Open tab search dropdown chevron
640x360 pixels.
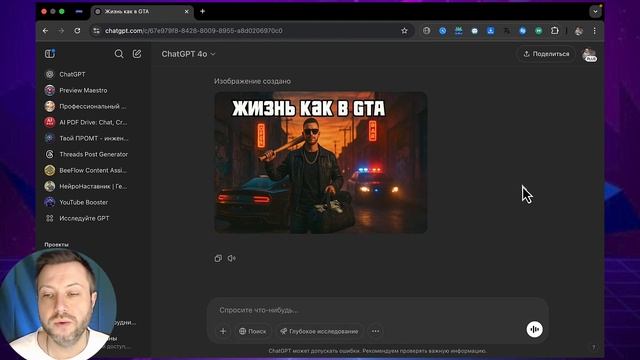click(596, 11)
